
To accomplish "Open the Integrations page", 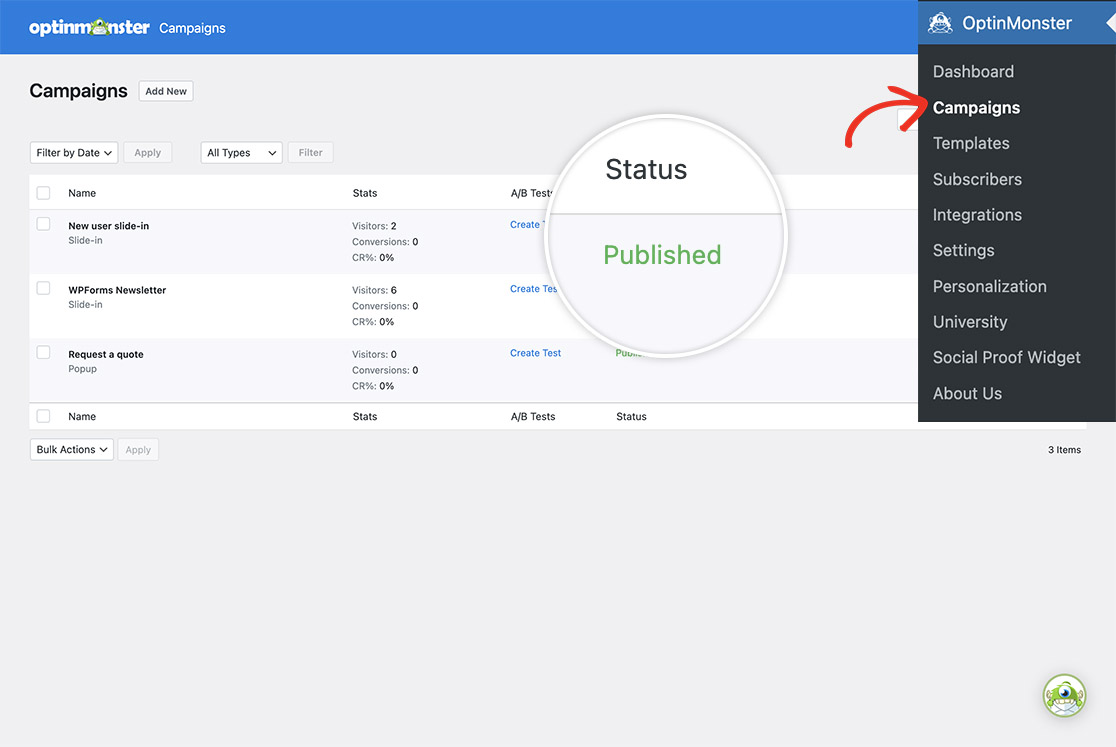I will coord(977,215).
